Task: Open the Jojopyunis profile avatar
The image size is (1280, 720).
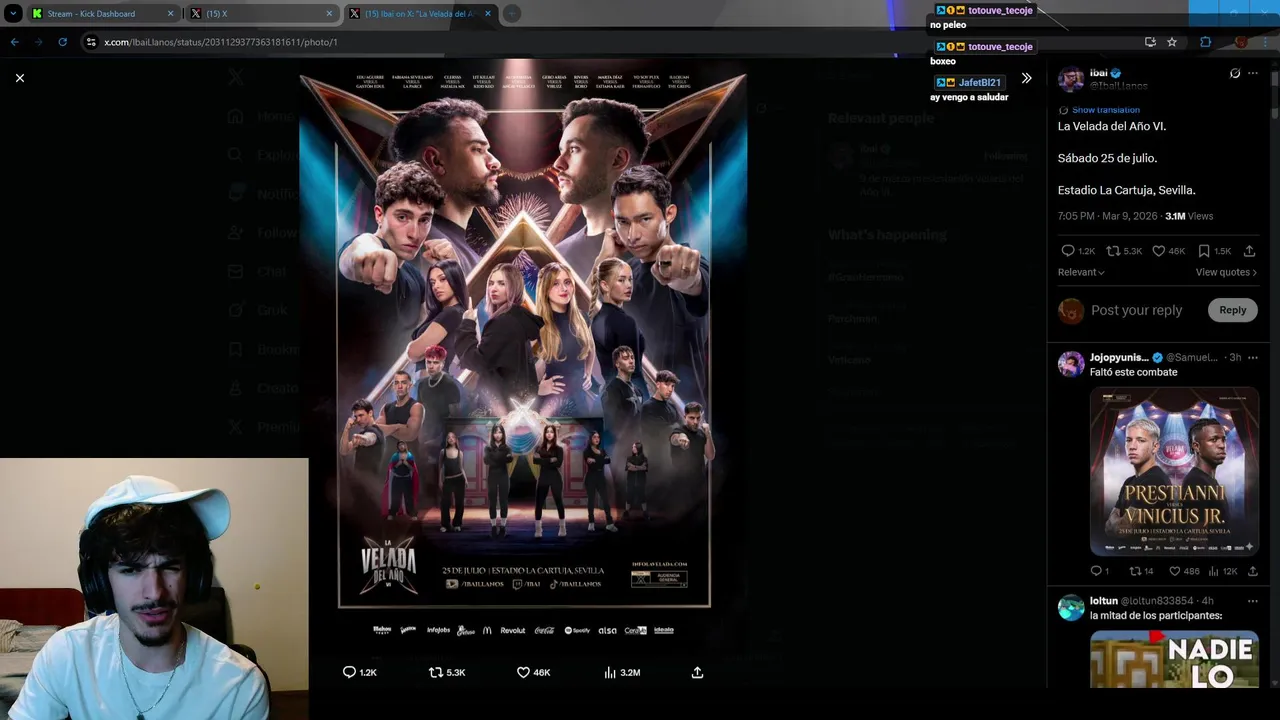Action: tap(1071, 364)
